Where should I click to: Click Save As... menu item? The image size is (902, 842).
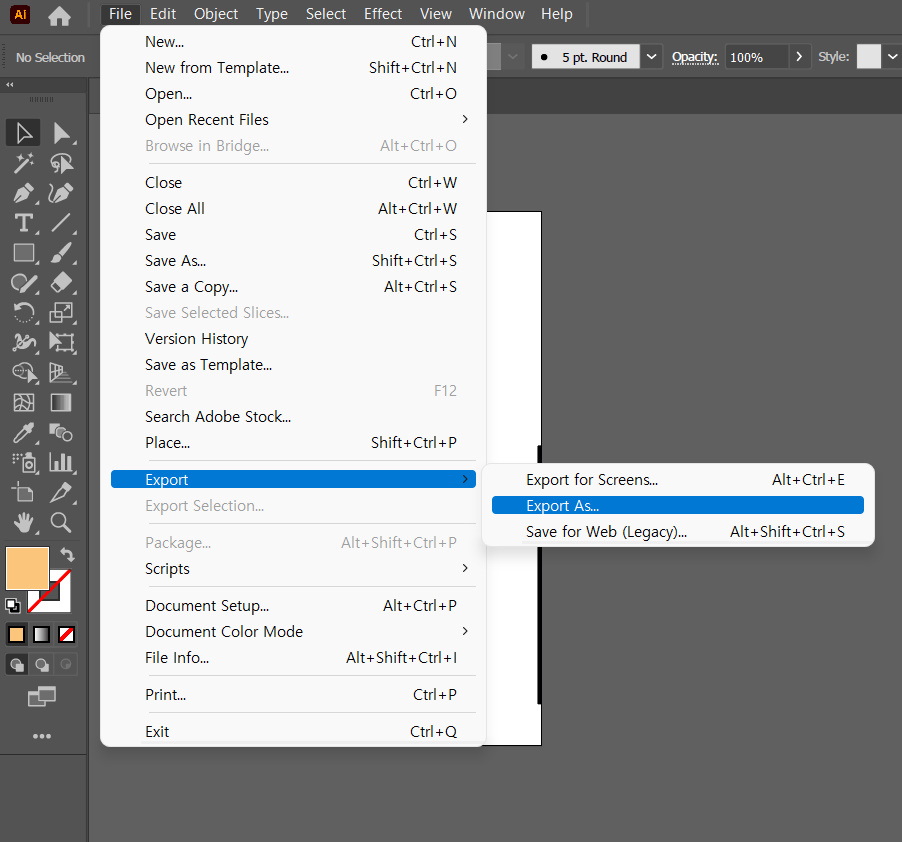click(293, 261)
